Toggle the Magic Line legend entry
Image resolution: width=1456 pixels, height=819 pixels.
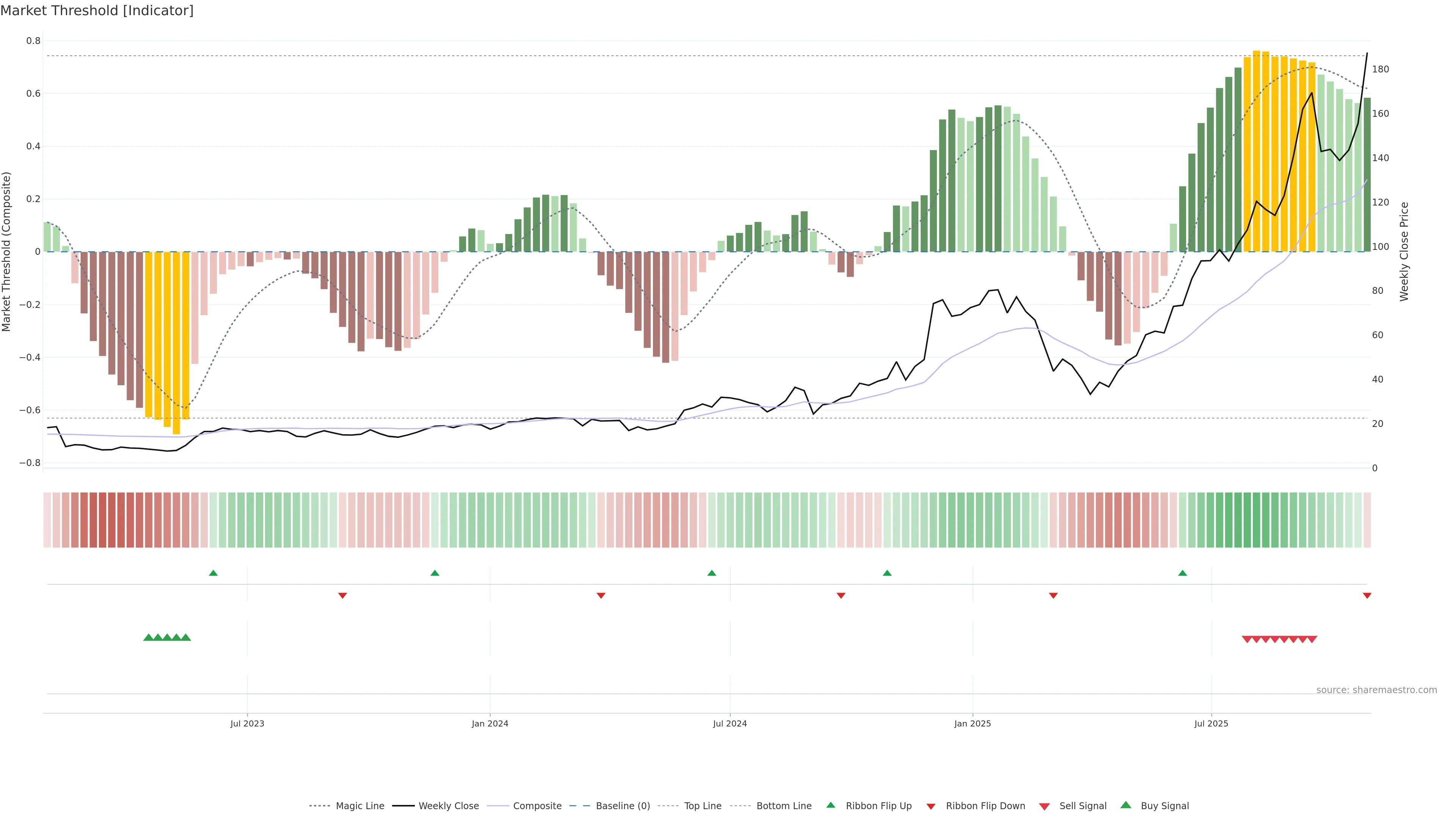coord(359,806)
